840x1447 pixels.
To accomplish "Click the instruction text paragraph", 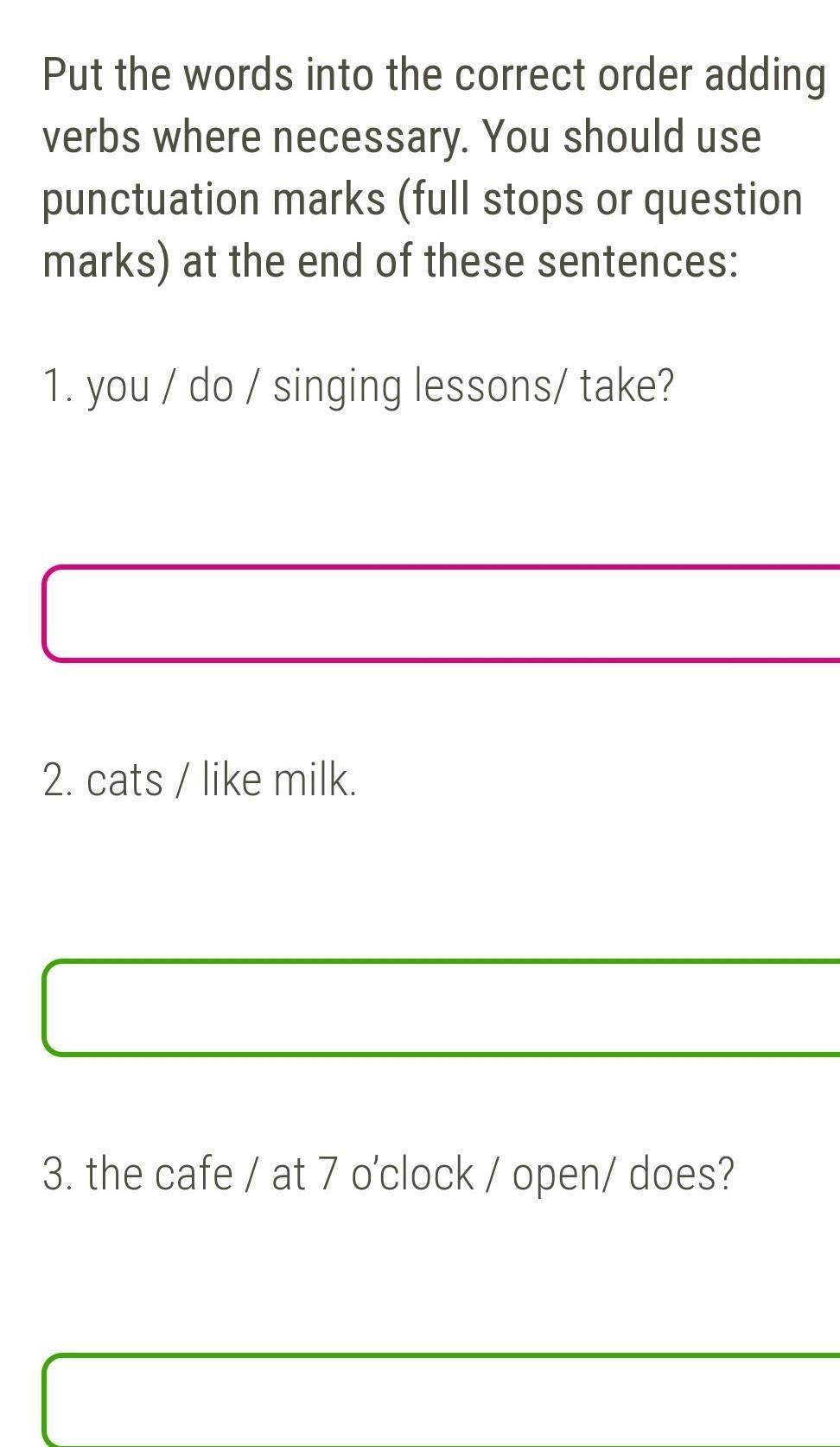I will [434, 168].
